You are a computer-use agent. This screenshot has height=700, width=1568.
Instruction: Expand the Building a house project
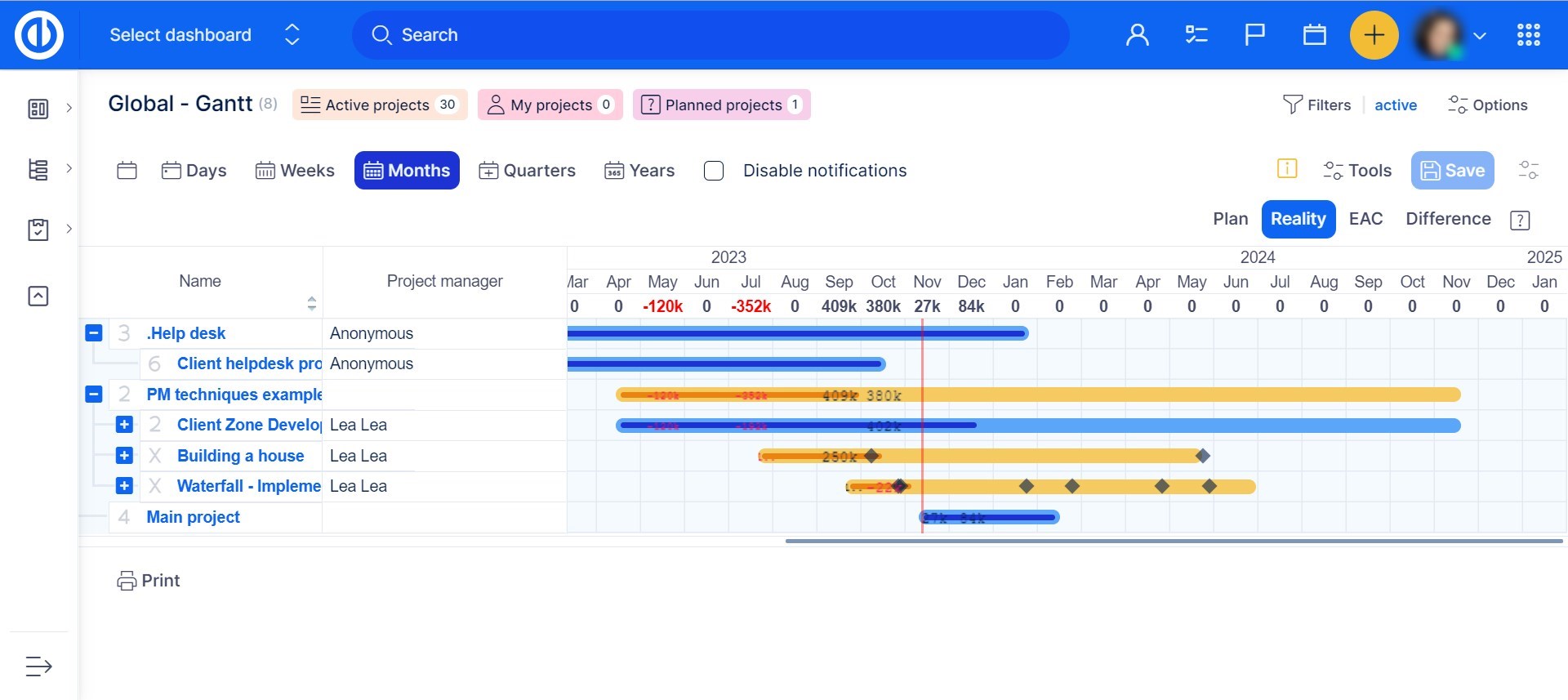[124, 456]
